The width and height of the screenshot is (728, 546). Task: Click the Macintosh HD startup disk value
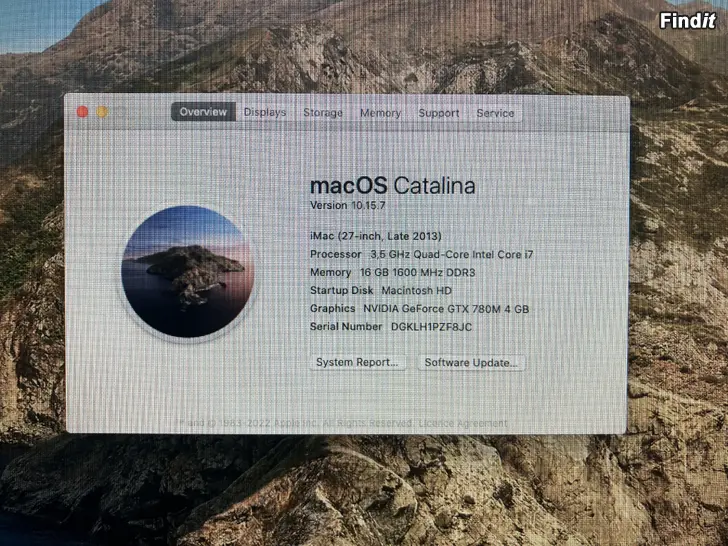(416, 291)
